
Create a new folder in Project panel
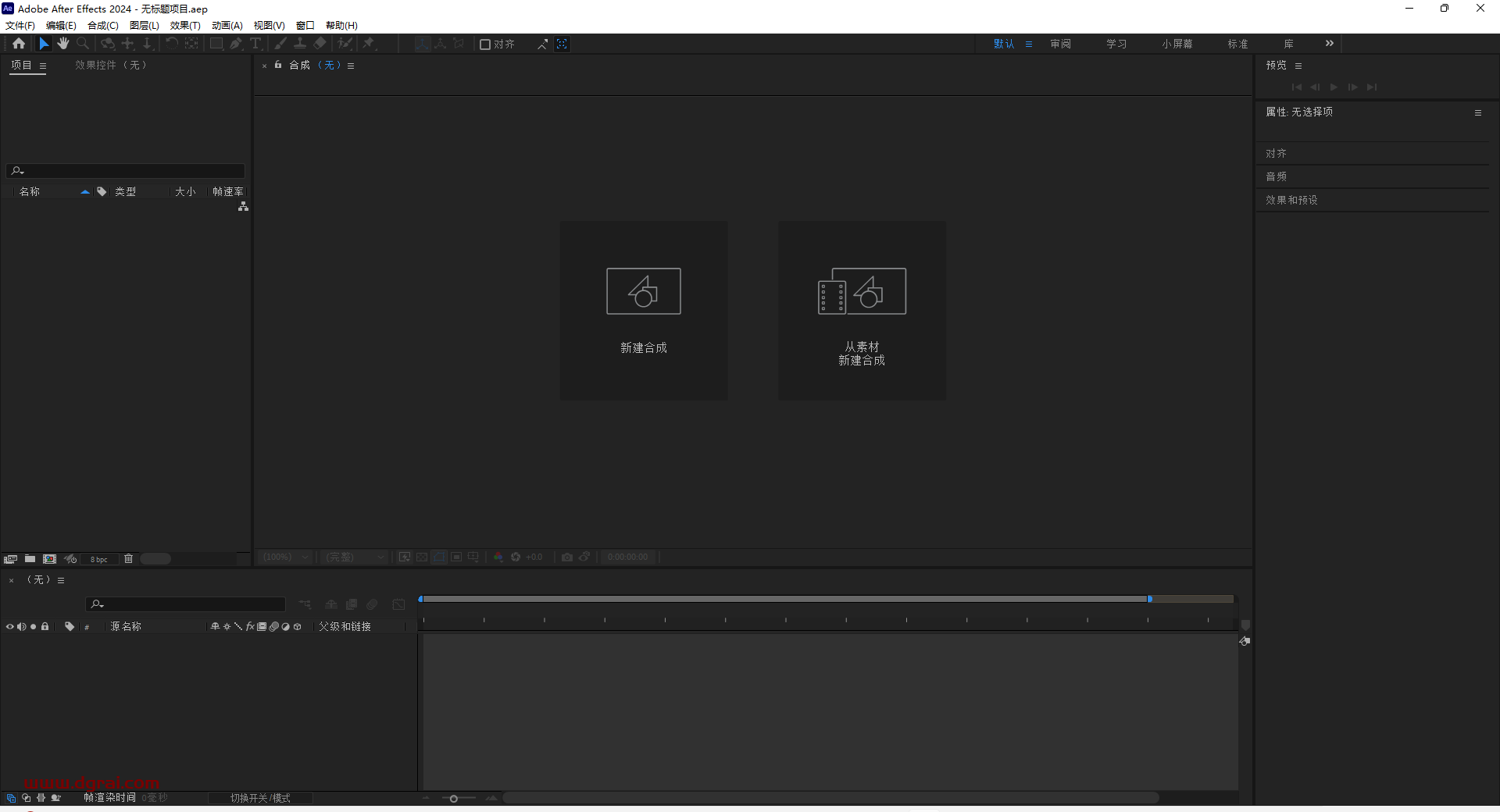(x=30, y=559)
